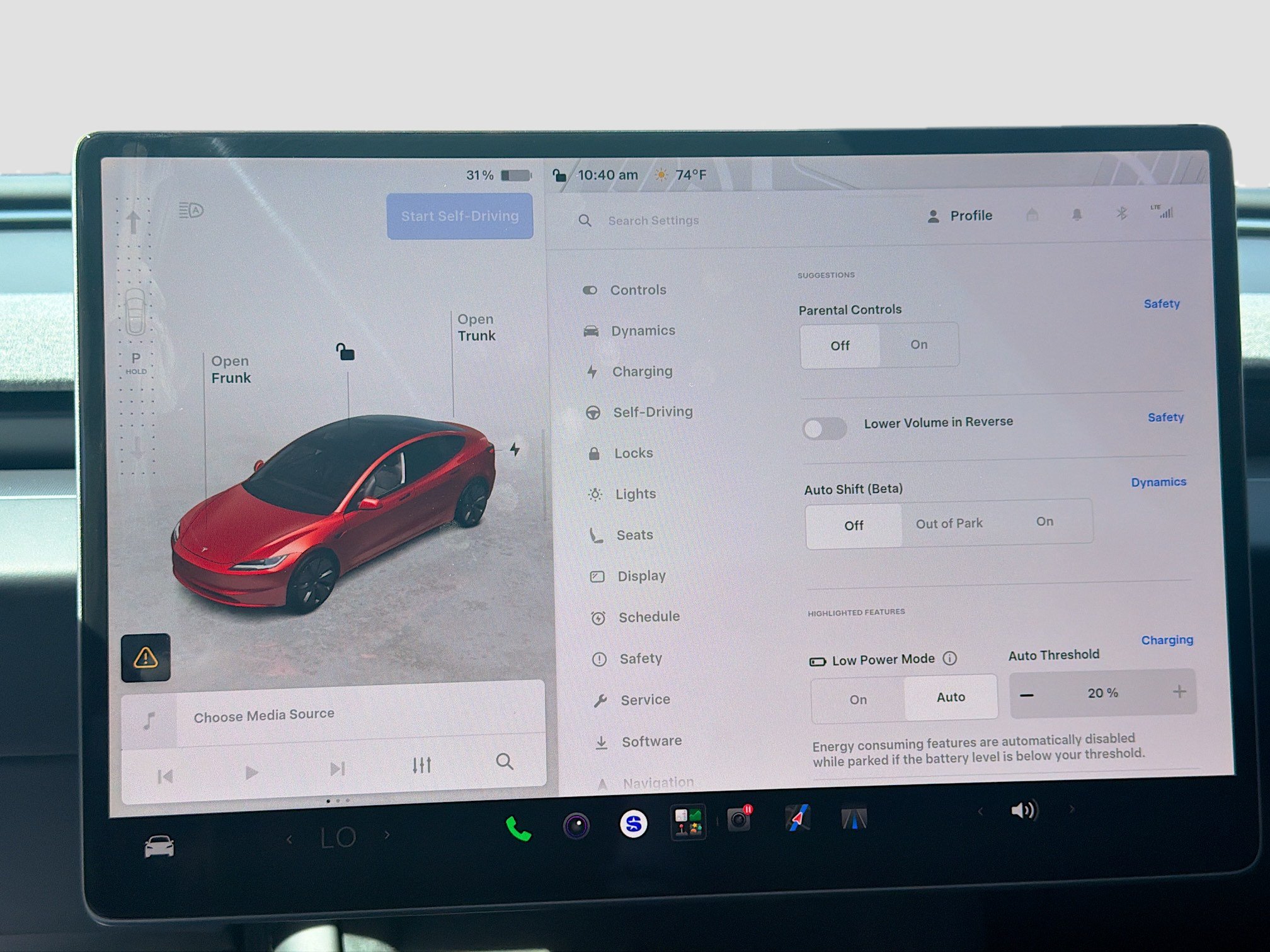Open the Self-Driving settings menu
1270x952 pixels.
(x=639, y=412)
